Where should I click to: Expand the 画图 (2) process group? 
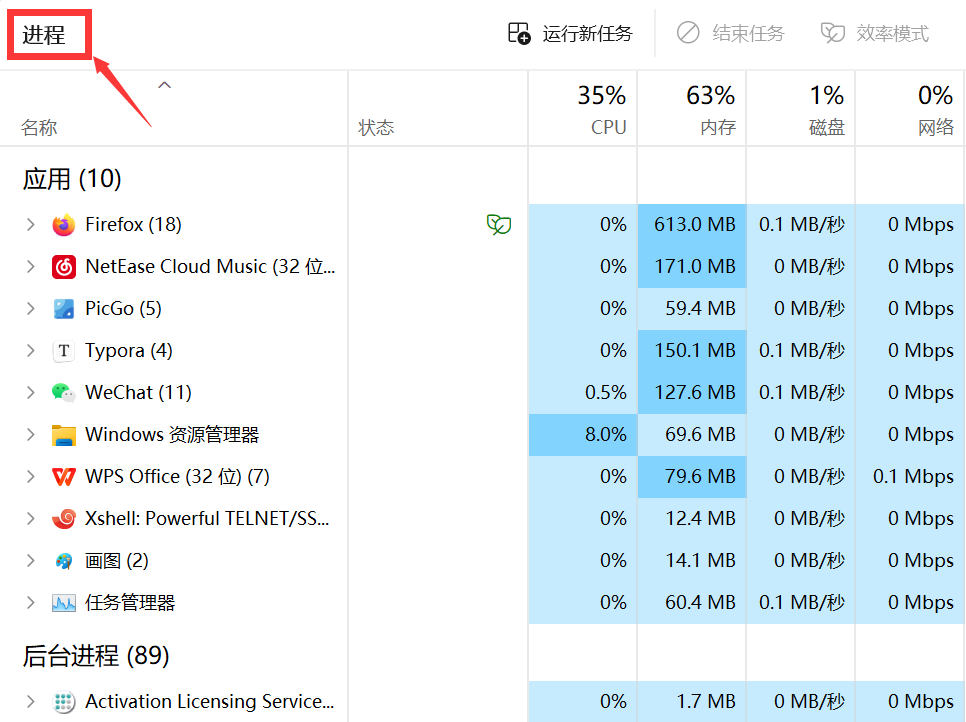30,560
